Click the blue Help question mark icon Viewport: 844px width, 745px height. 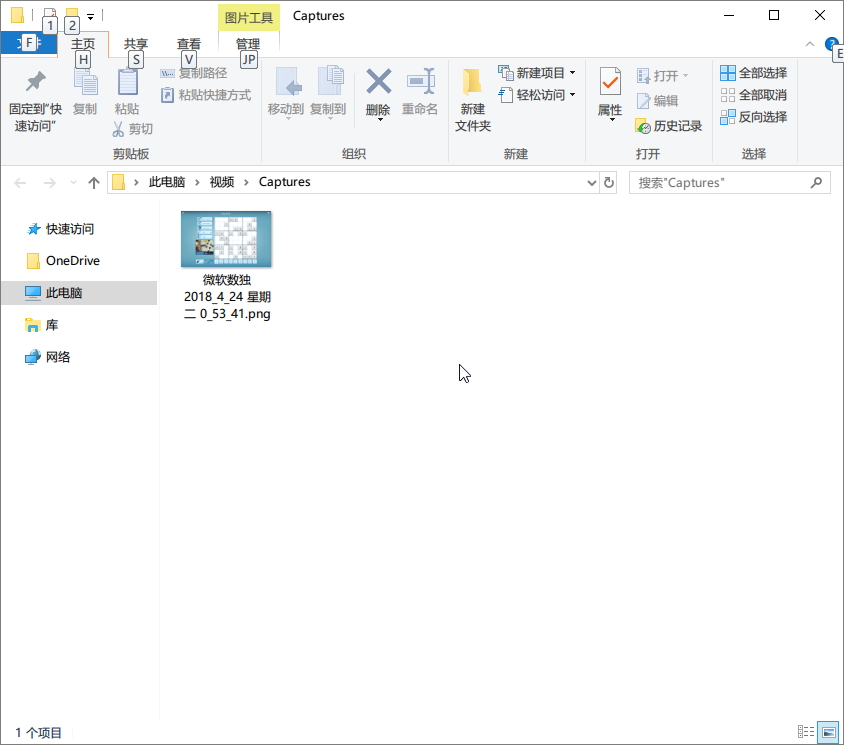tap(831, 44)
